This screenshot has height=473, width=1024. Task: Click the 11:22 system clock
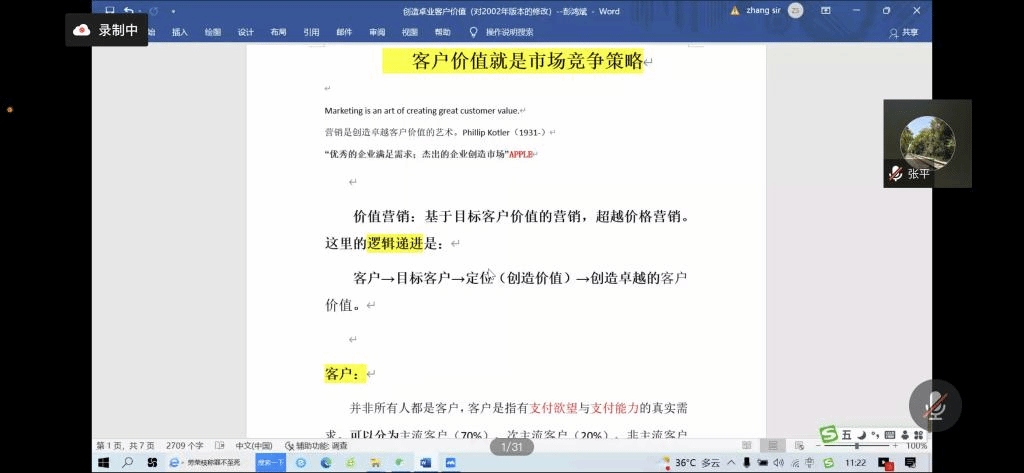pyautogui.click(x=855, y=463)
